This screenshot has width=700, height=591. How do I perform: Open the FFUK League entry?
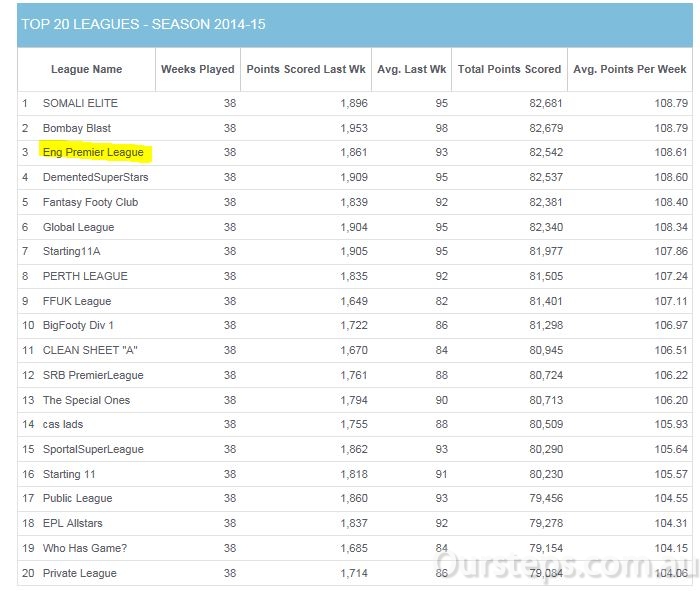click(77, 301)
